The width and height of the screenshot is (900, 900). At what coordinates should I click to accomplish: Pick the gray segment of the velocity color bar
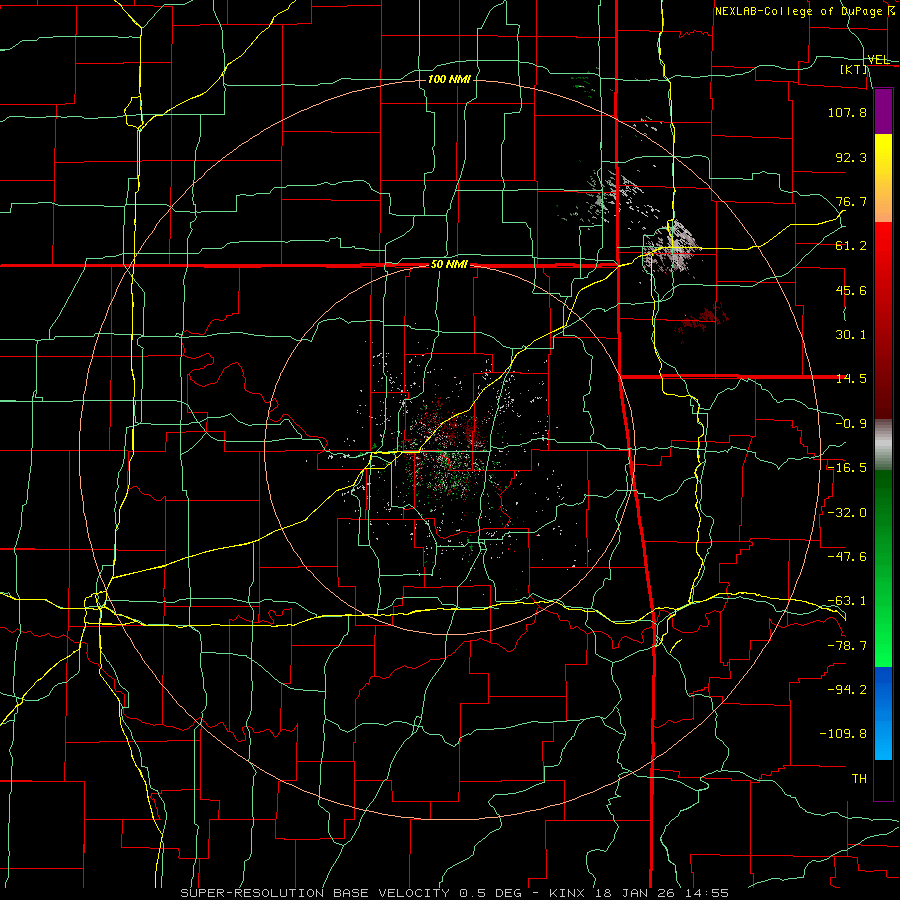click(x=883, y=445)
